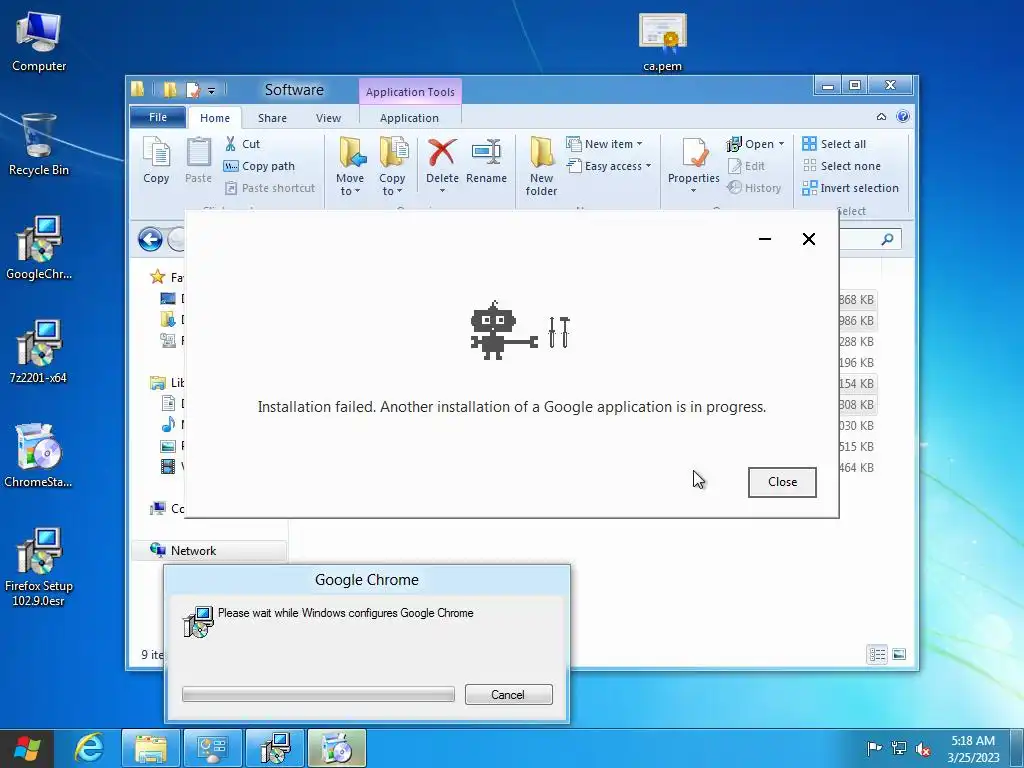
Task: Select the ChromeSta... desktop icon
Action: tap(39, 456)
